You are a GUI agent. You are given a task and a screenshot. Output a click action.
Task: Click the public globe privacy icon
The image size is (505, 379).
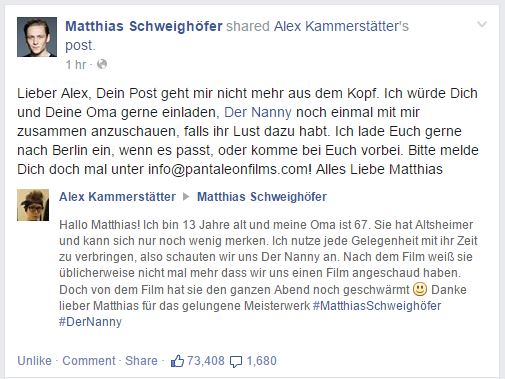(102, 64)
